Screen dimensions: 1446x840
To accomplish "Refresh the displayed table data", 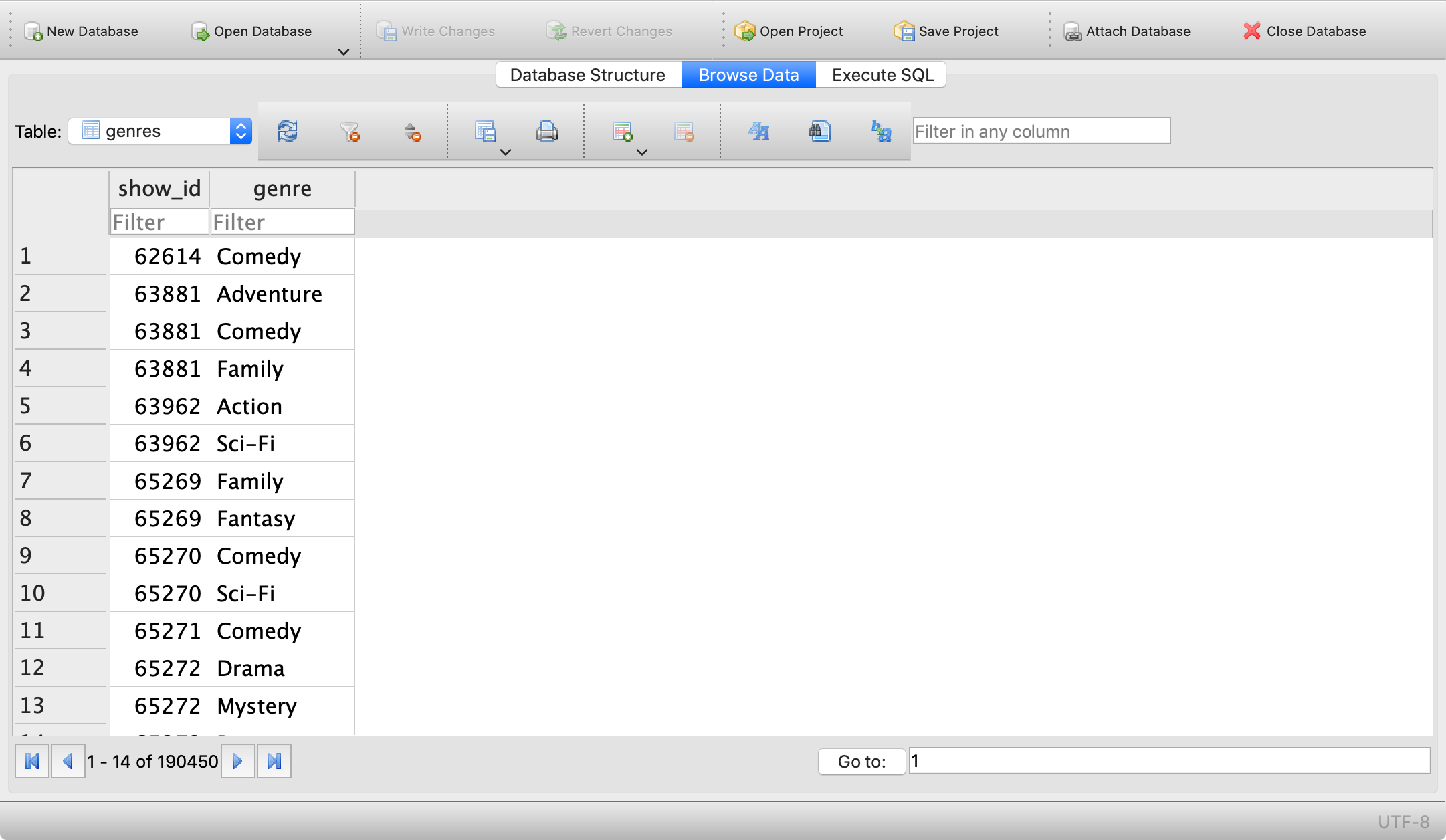I will pyautogui.click(x=286, y=131).
